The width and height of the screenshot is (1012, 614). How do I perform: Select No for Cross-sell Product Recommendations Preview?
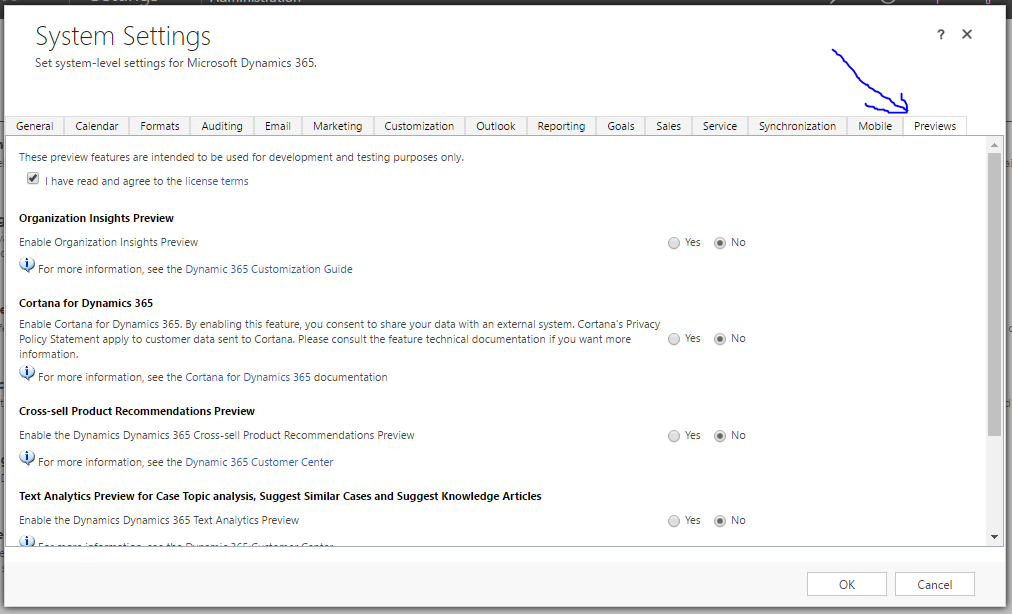(720, 436)
